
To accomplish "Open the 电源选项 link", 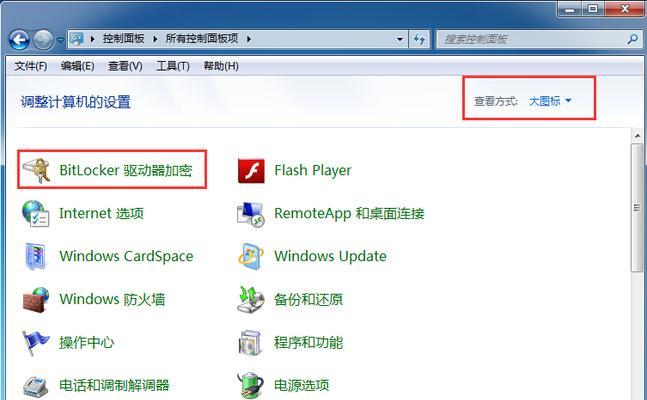I will (x=302, y=385).
